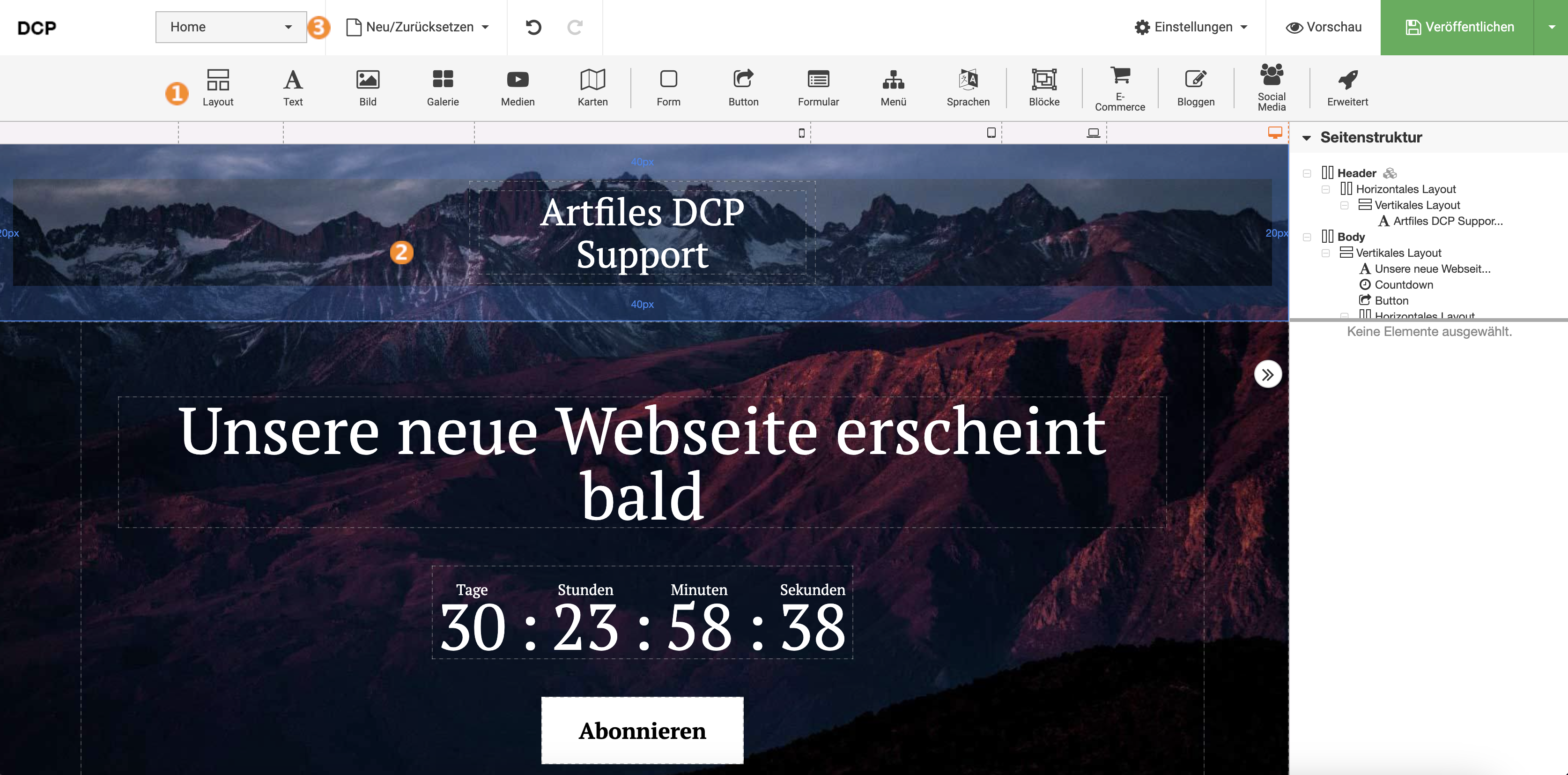Collapse the Header node in the tree
This screenshot has width=1568, height=775.
(x=1306, y=173)
